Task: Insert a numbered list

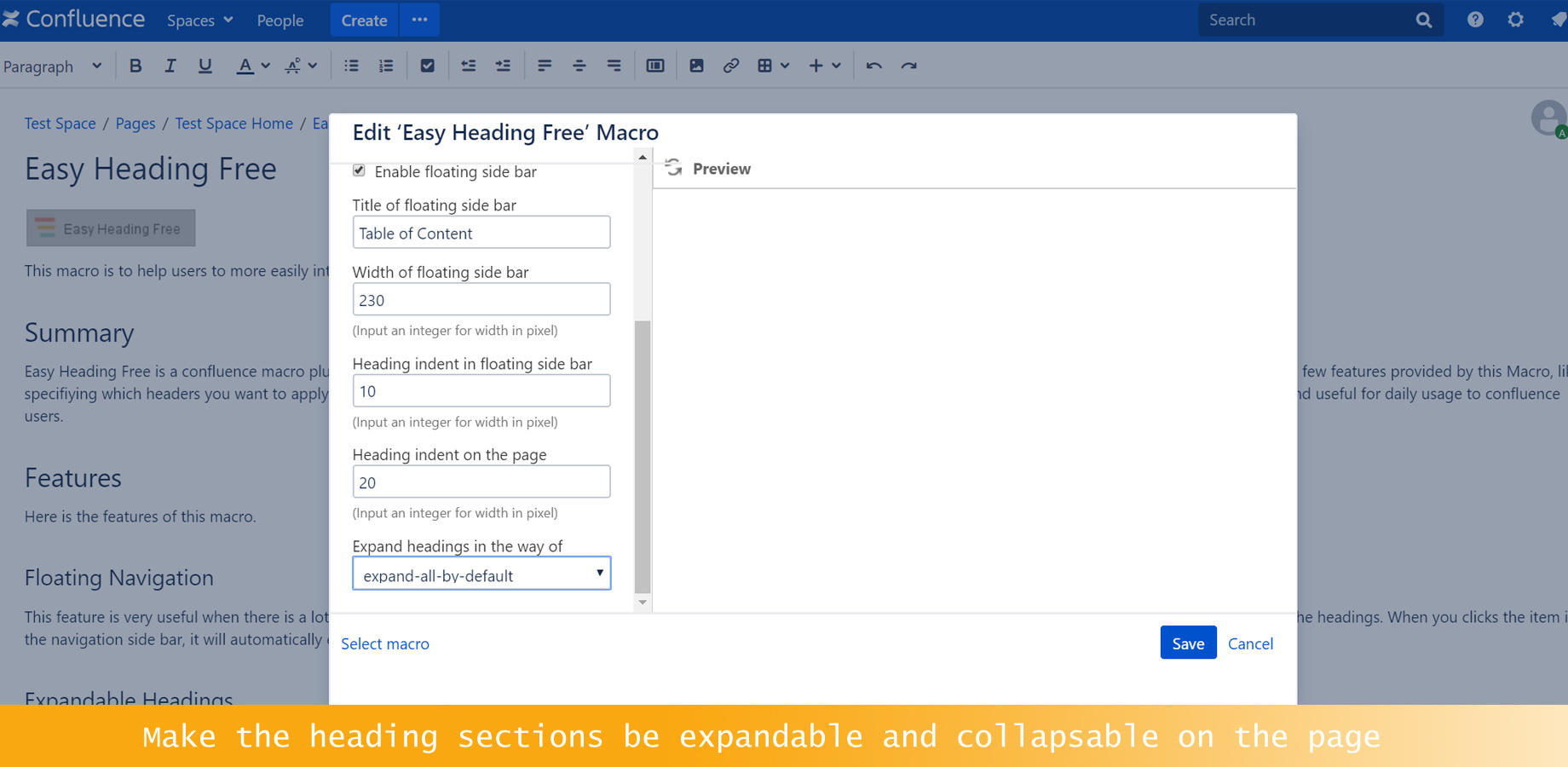Action: point(386,66)
